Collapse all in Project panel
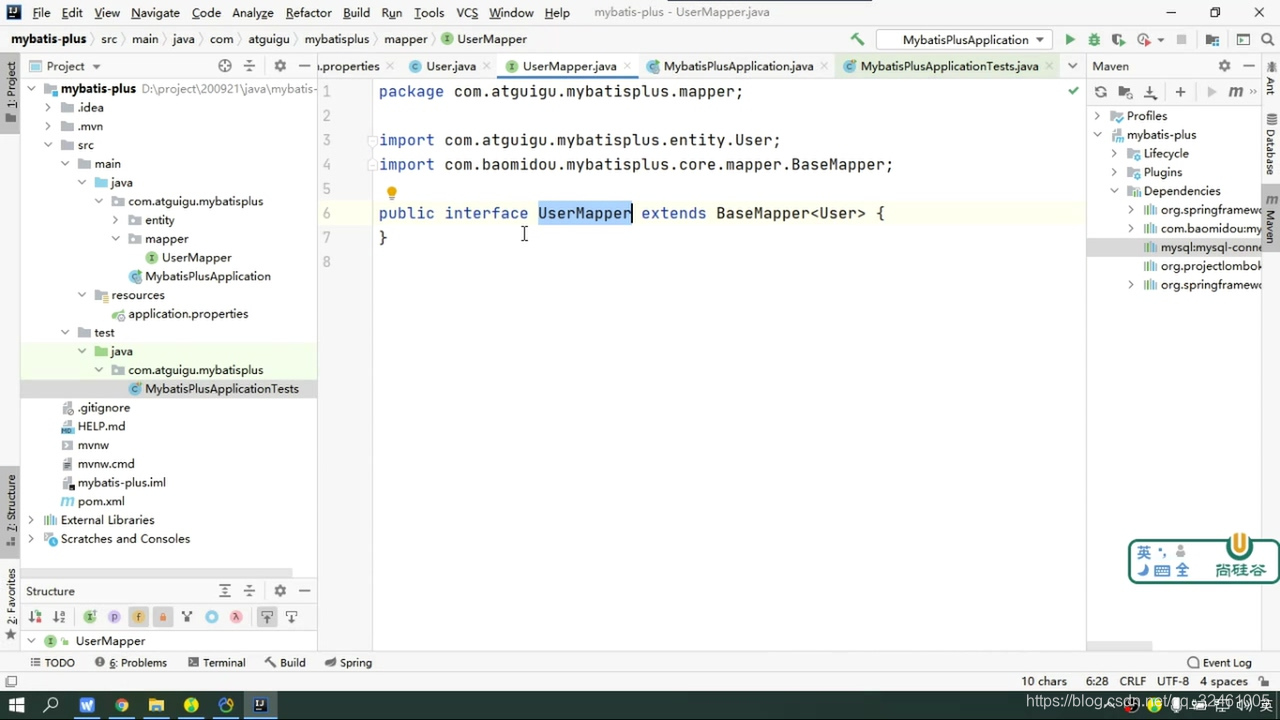This screenshot has width=1280, height=720. click(249, 66)
